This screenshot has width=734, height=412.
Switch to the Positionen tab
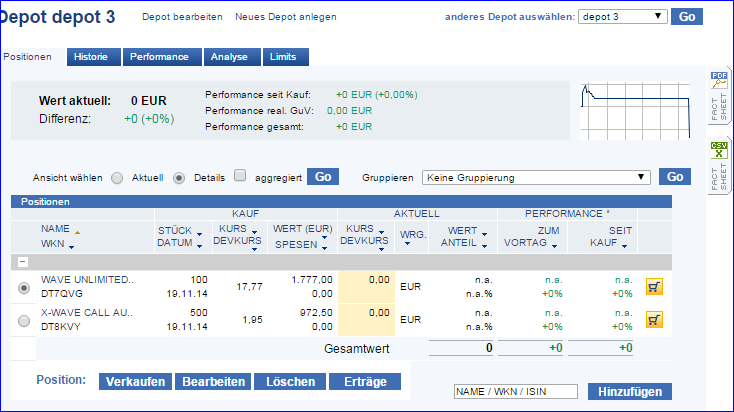click(x=27, y=57)
